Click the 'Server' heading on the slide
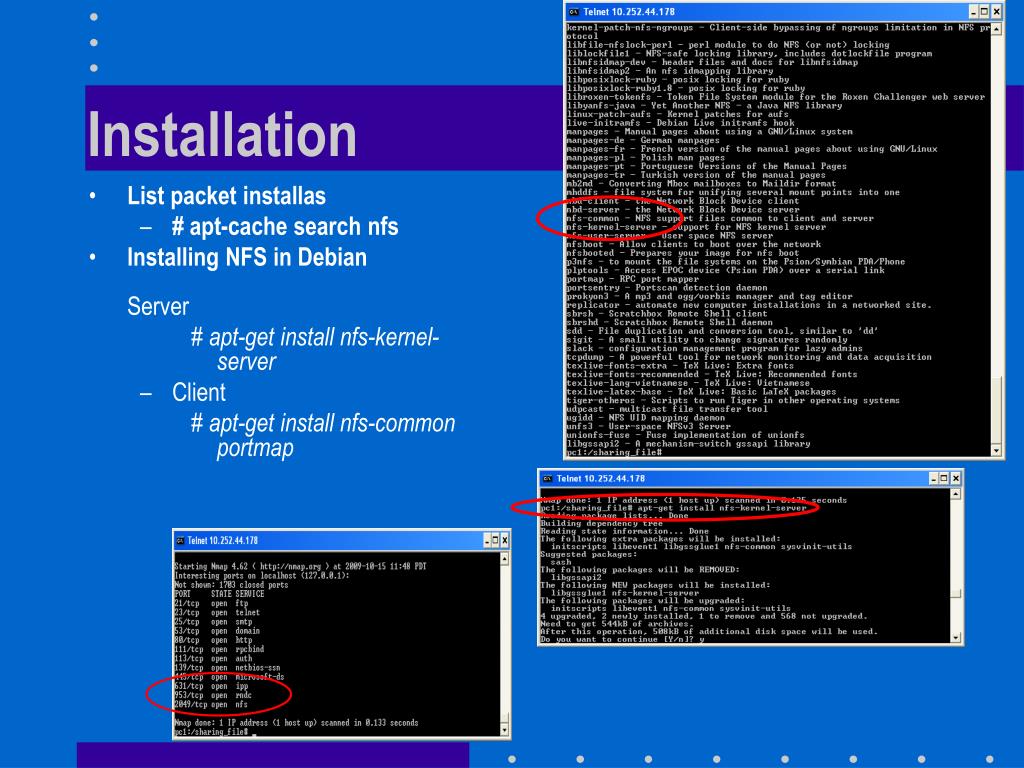Image resolution: width=1024 pixels, height=768 pixels. tap(158, 306)
